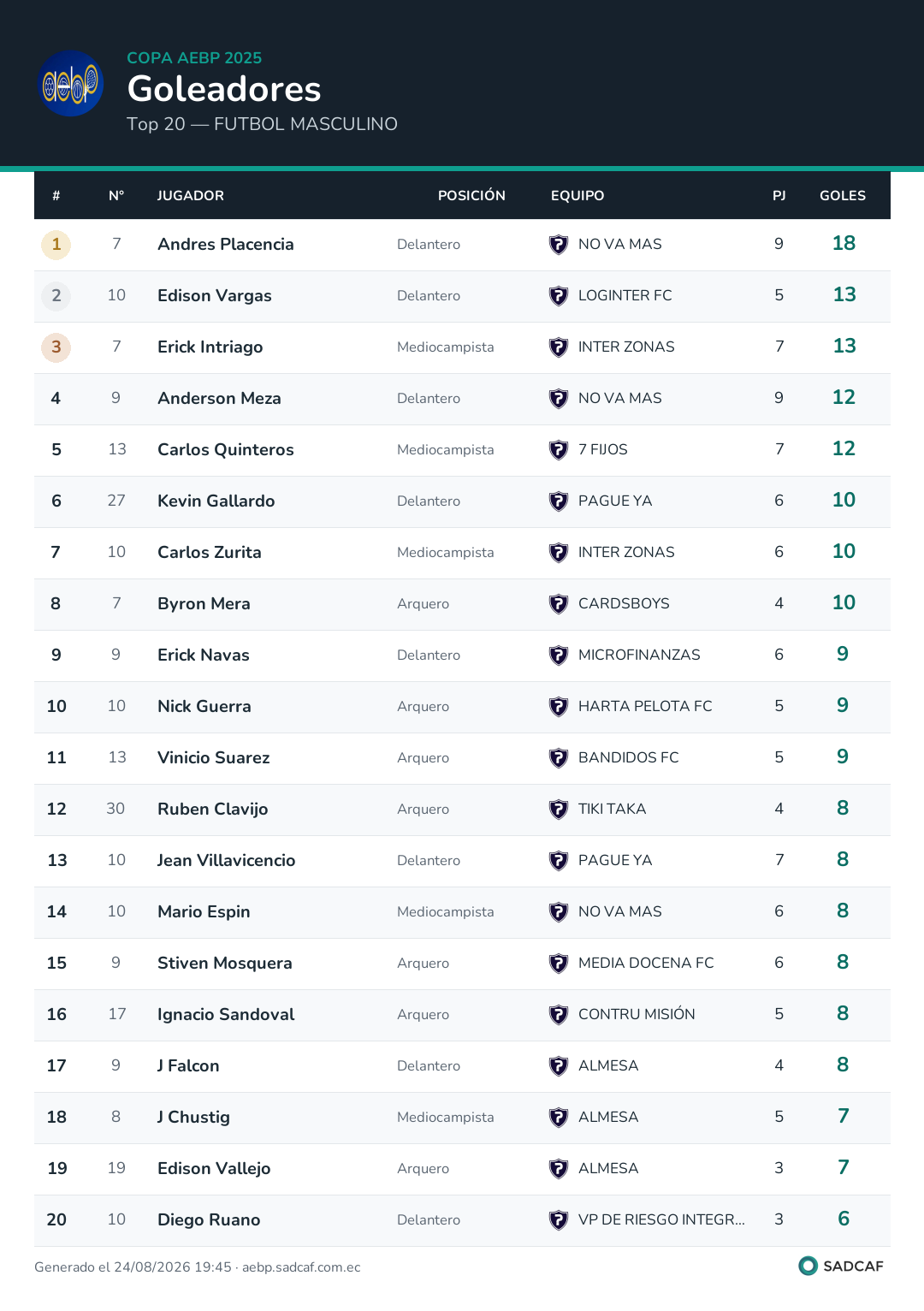The height and width of the screenshot is (1311, 924).
Task: Click the CARDSBOYS team shield icon
Action: 559,604
